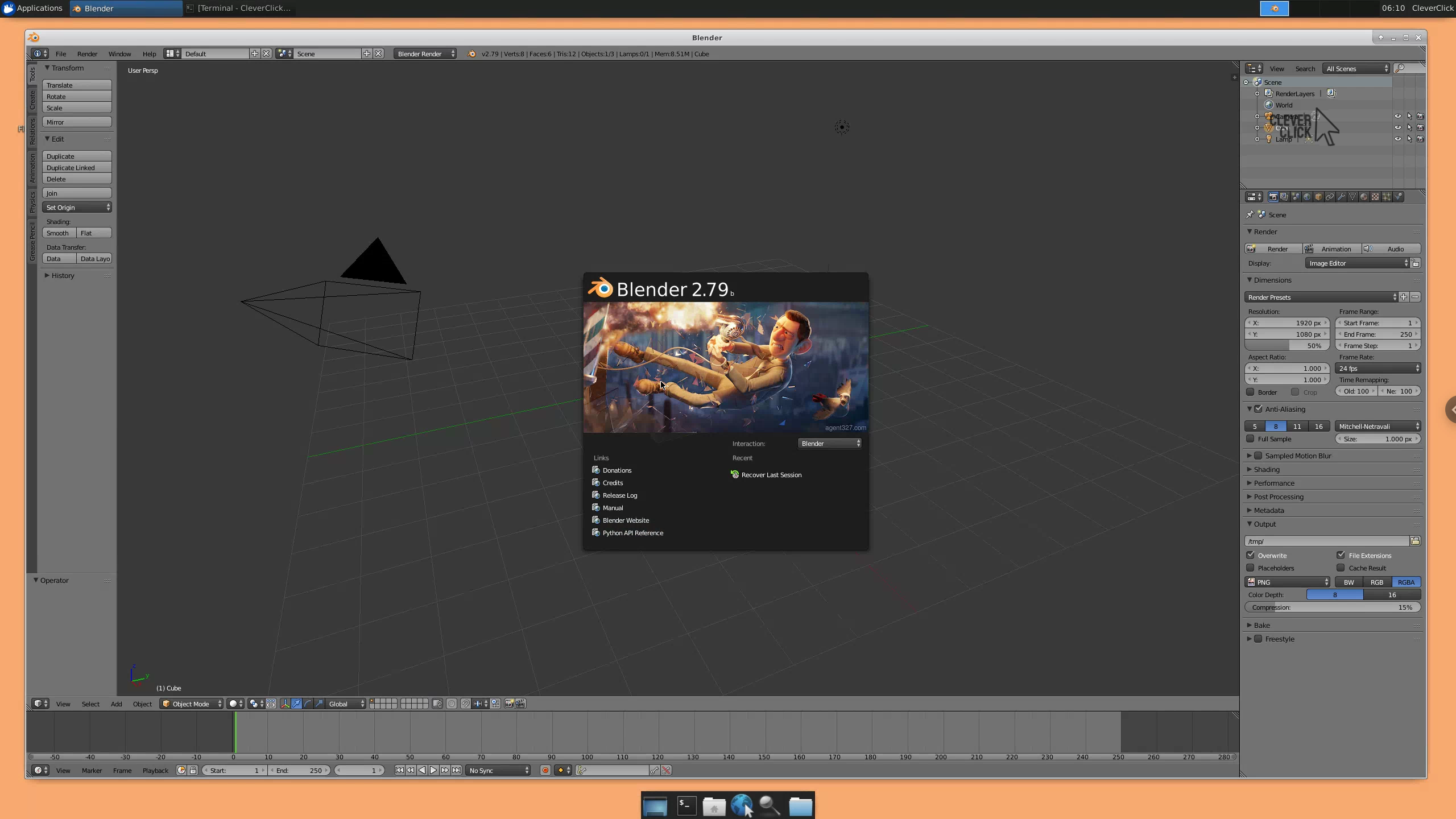
Task: Click Recover Last Session link
Action: tap(771, 475)
